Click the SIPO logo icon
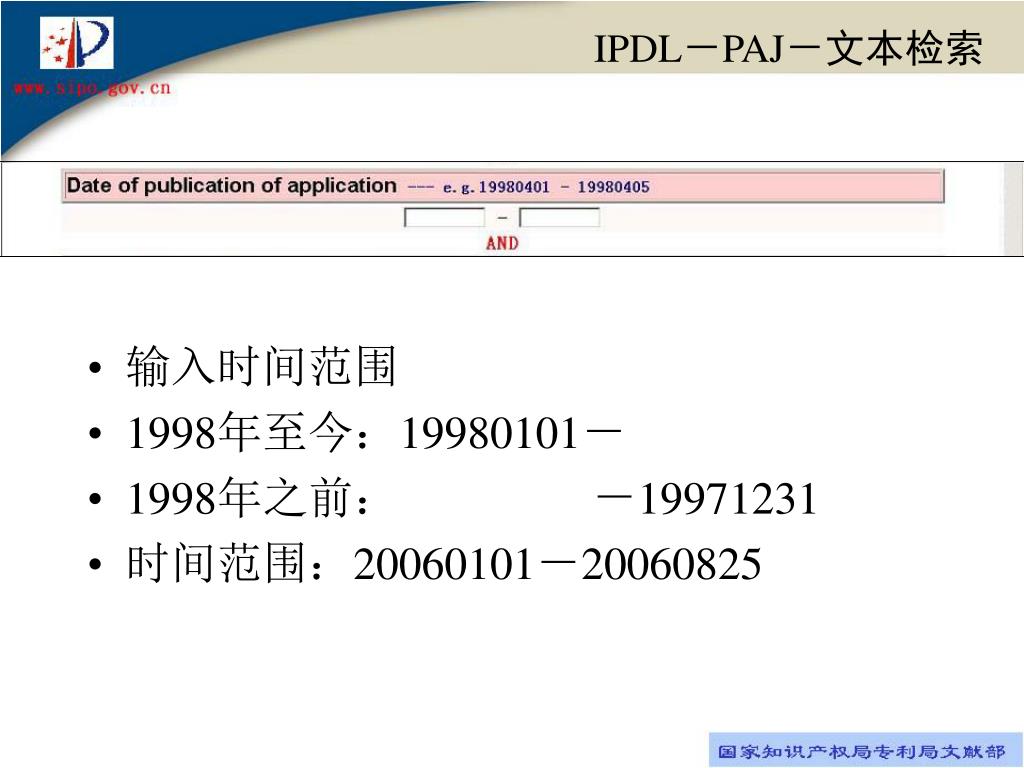 (x=76, y=43)
